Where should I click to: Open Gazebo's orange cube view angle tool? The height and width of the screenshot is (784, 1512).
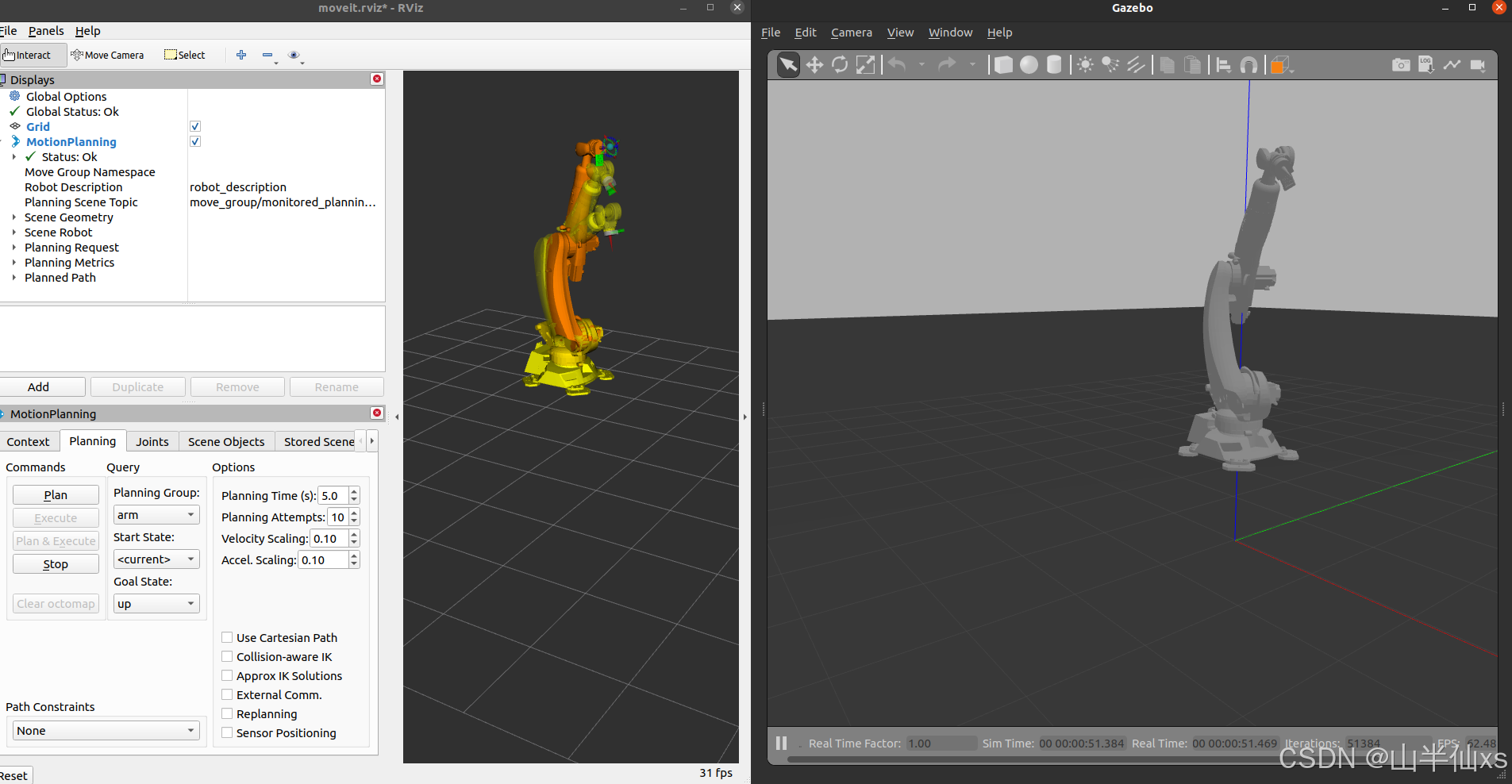click(1279, 65)
